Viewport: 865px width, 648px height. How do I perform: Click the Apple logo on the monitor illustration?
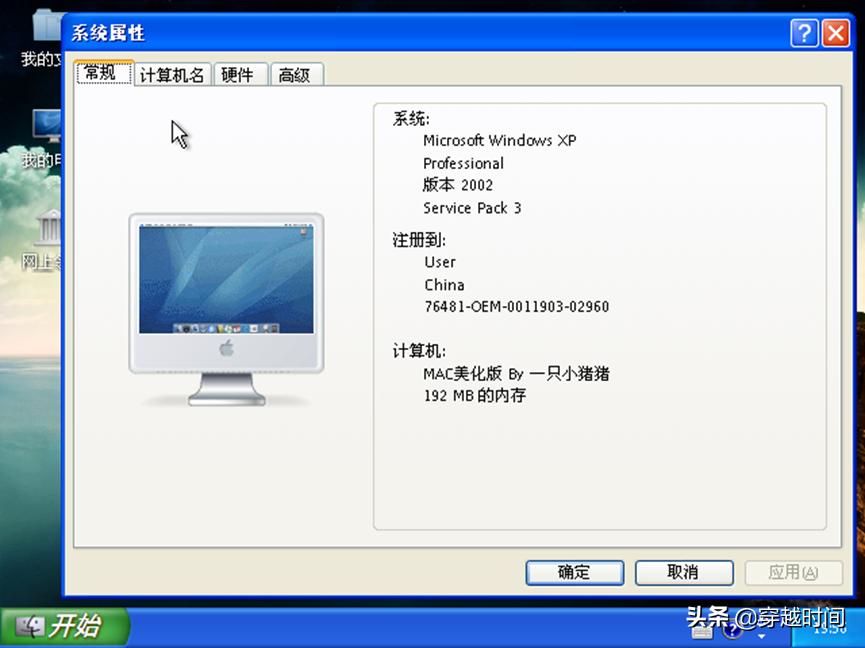[228, 349]
